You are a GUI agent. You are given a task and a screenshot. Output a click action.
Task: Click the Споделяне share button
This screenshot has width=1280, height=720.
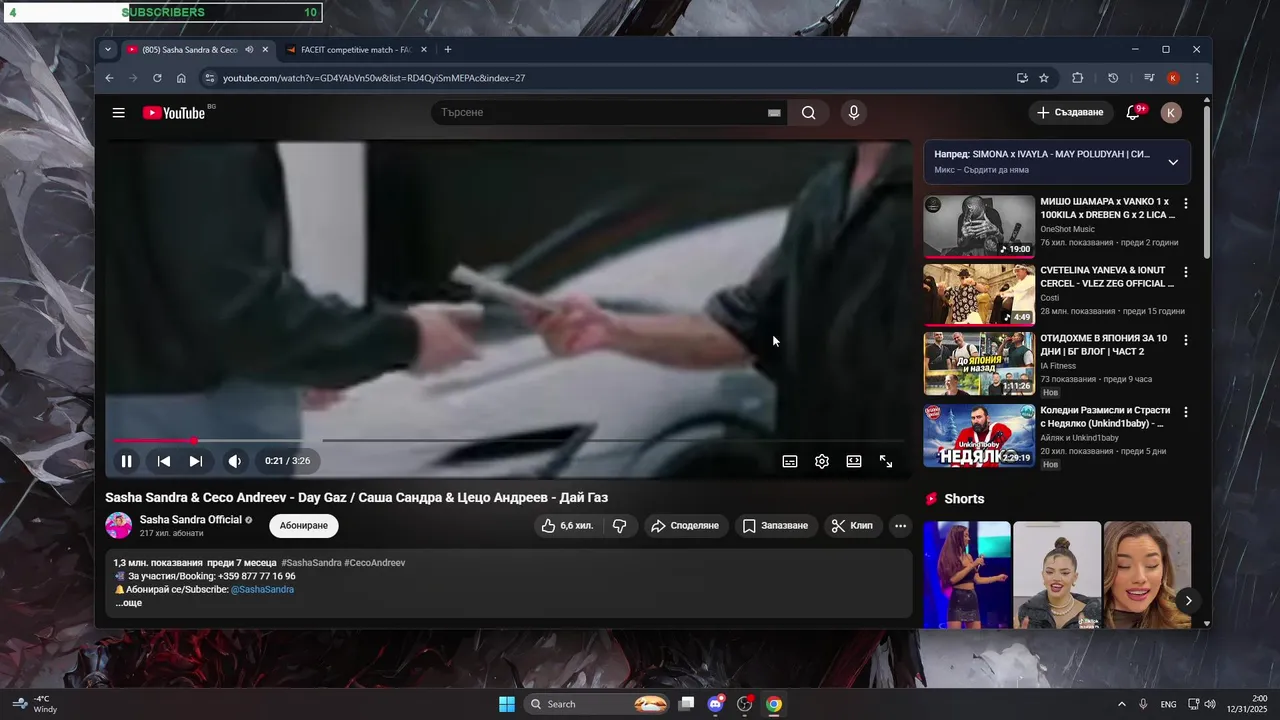click(x=685, y=526)
